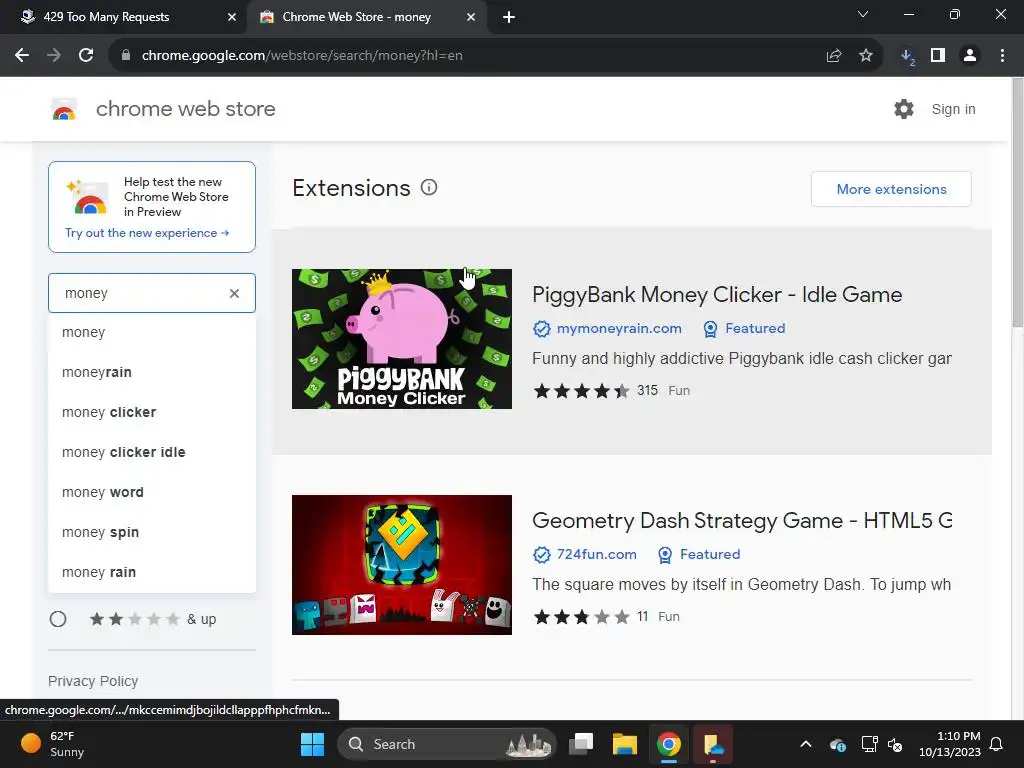Click the Chrome Web Store rainbow logo
The image size is (1024, 768).
[x=64, y=110]
